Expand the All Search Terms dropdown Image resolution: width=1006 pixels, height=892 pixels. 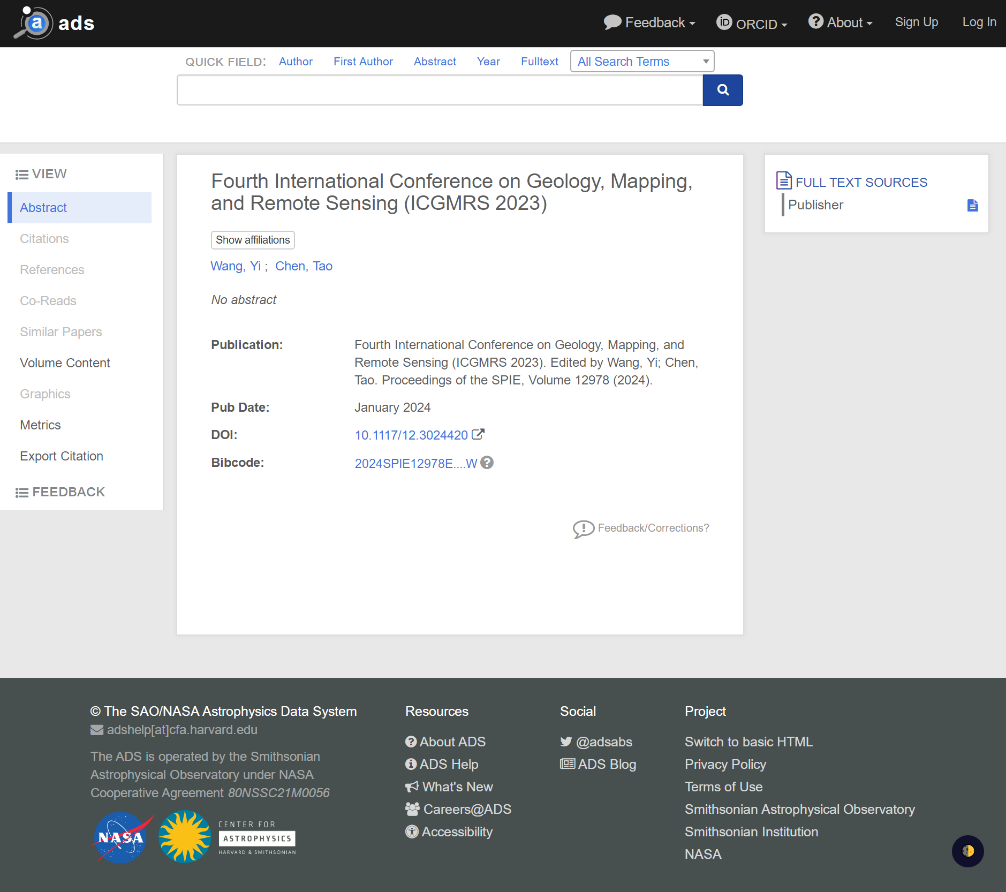tap(642, 61)
